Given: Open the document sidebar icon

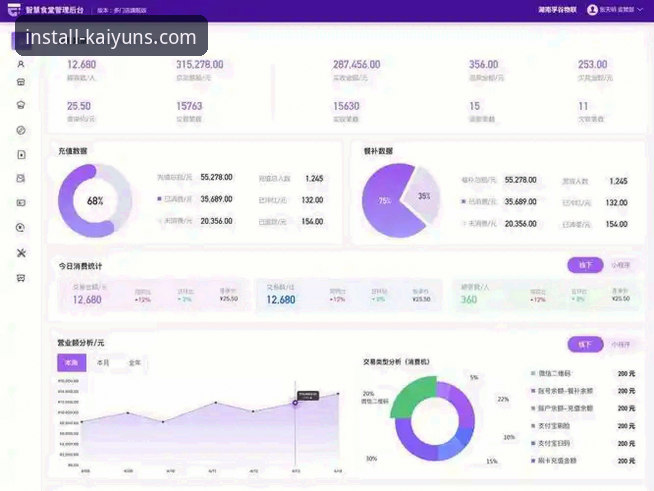Looking at the screenshot, I should (x=21, y=155).
